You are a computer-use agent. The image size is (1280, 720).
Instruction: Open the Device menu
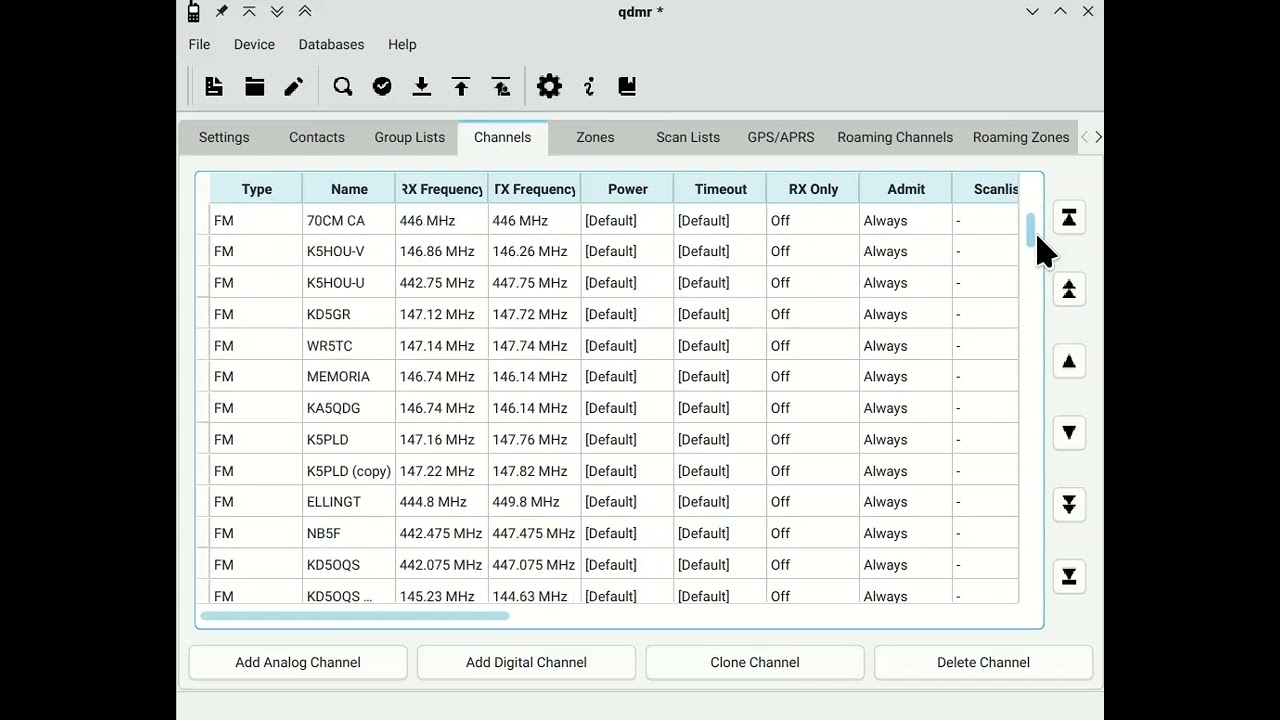[254, 45]
